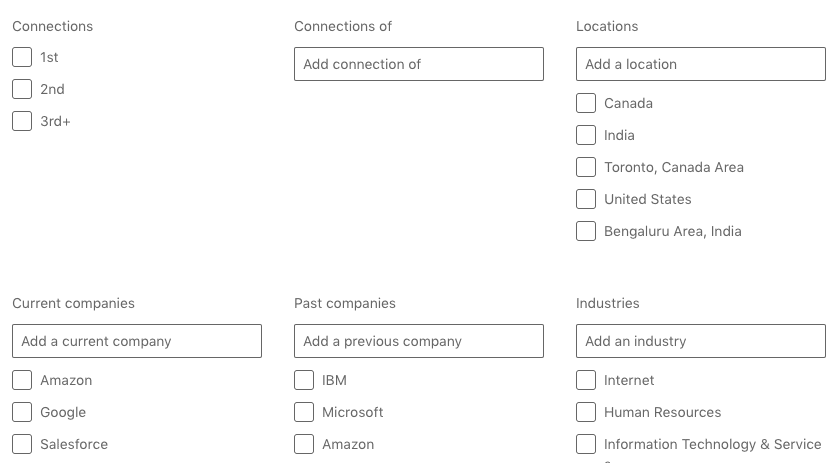Tick the Salesforce company checkbox
The width and height of the screenshot is (834, 463).
click(x=22, y=444)
